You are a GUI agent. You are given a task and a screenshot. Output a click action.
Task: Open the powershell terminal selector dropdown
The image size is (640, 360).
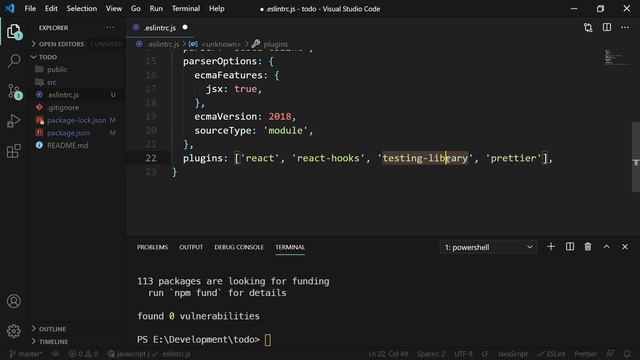[x=488, y=247]
